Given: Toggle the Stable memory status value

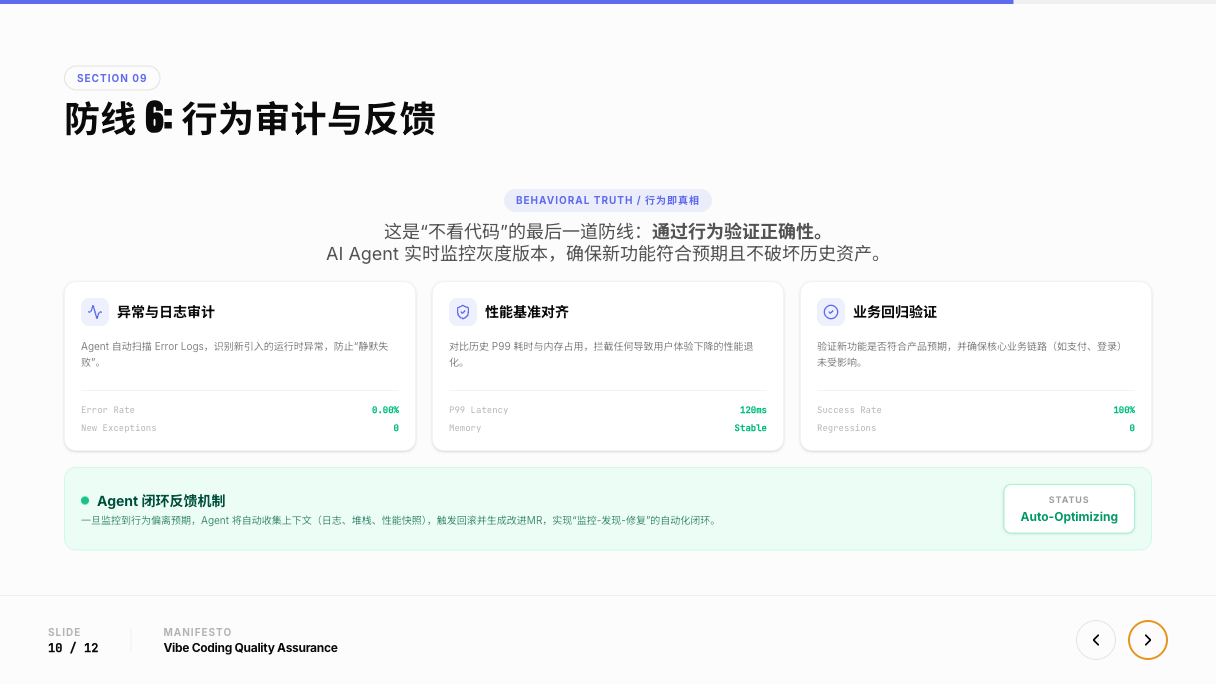Looking at the screenshot, I should point(750,427).
